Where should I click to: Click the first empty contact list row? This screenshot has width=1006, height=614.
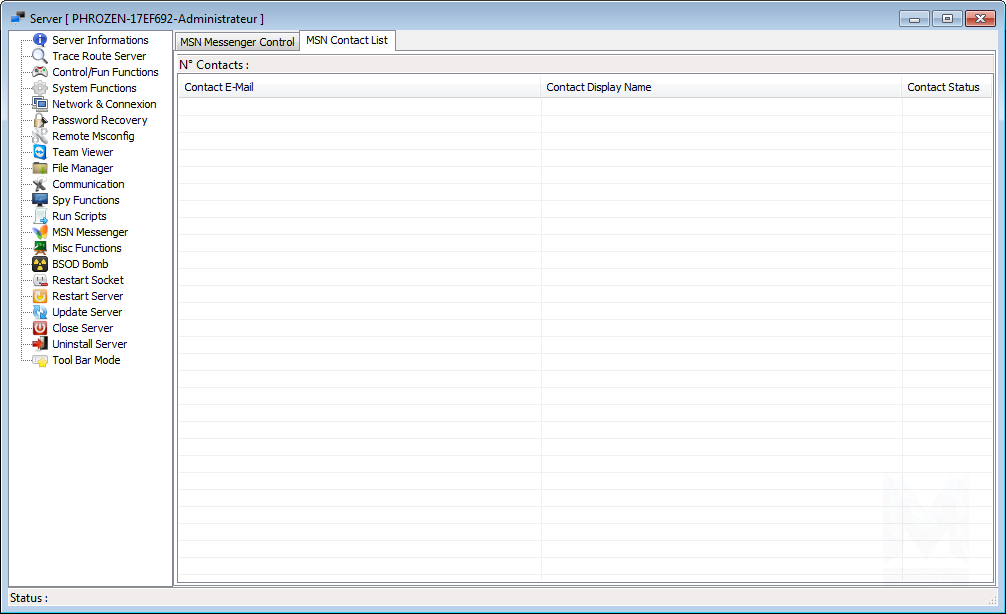[x=585, y=107]
